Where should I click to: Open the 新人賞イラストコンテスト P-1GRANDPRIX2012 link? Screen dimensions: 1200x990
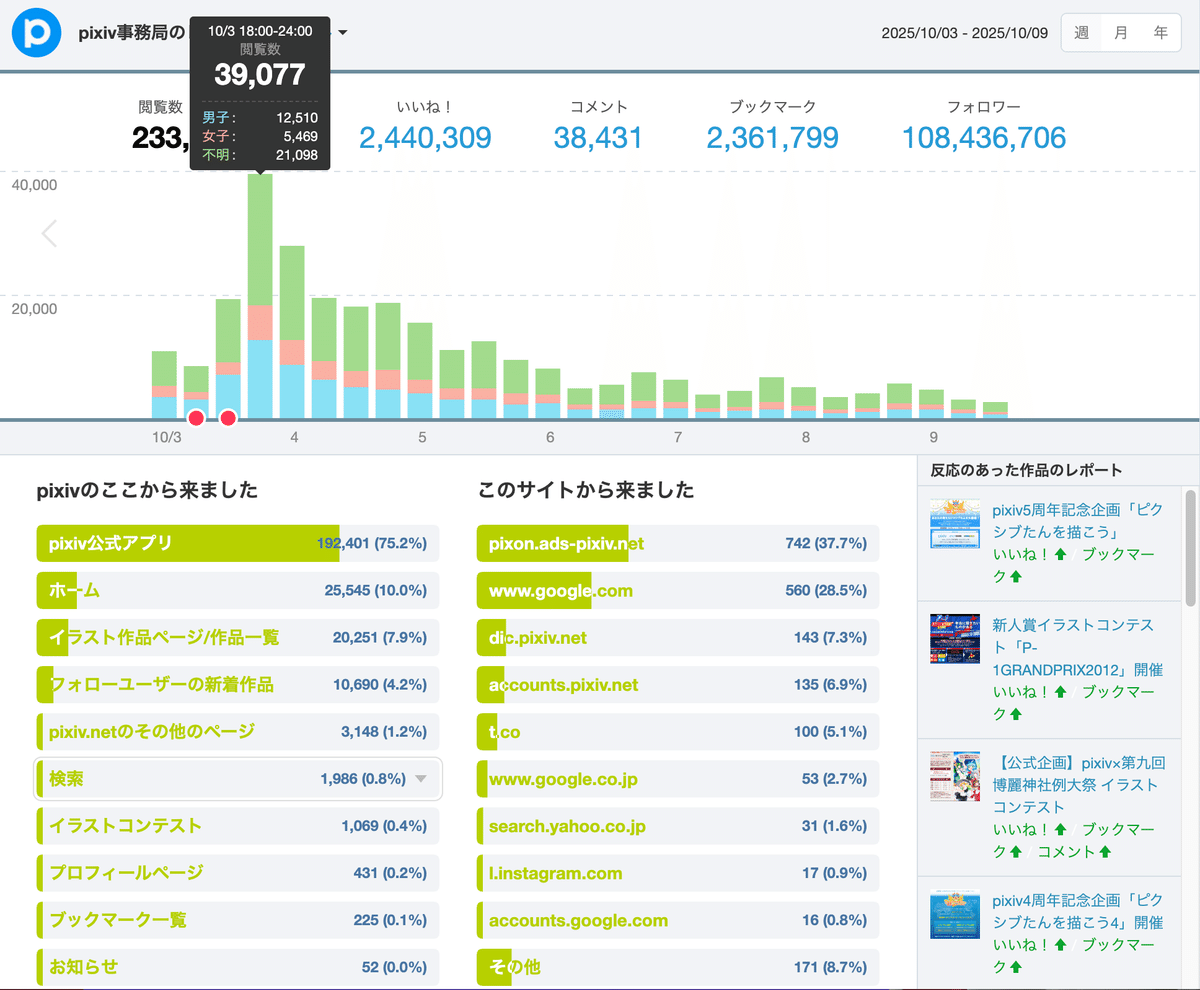[x=1078, y=647]
